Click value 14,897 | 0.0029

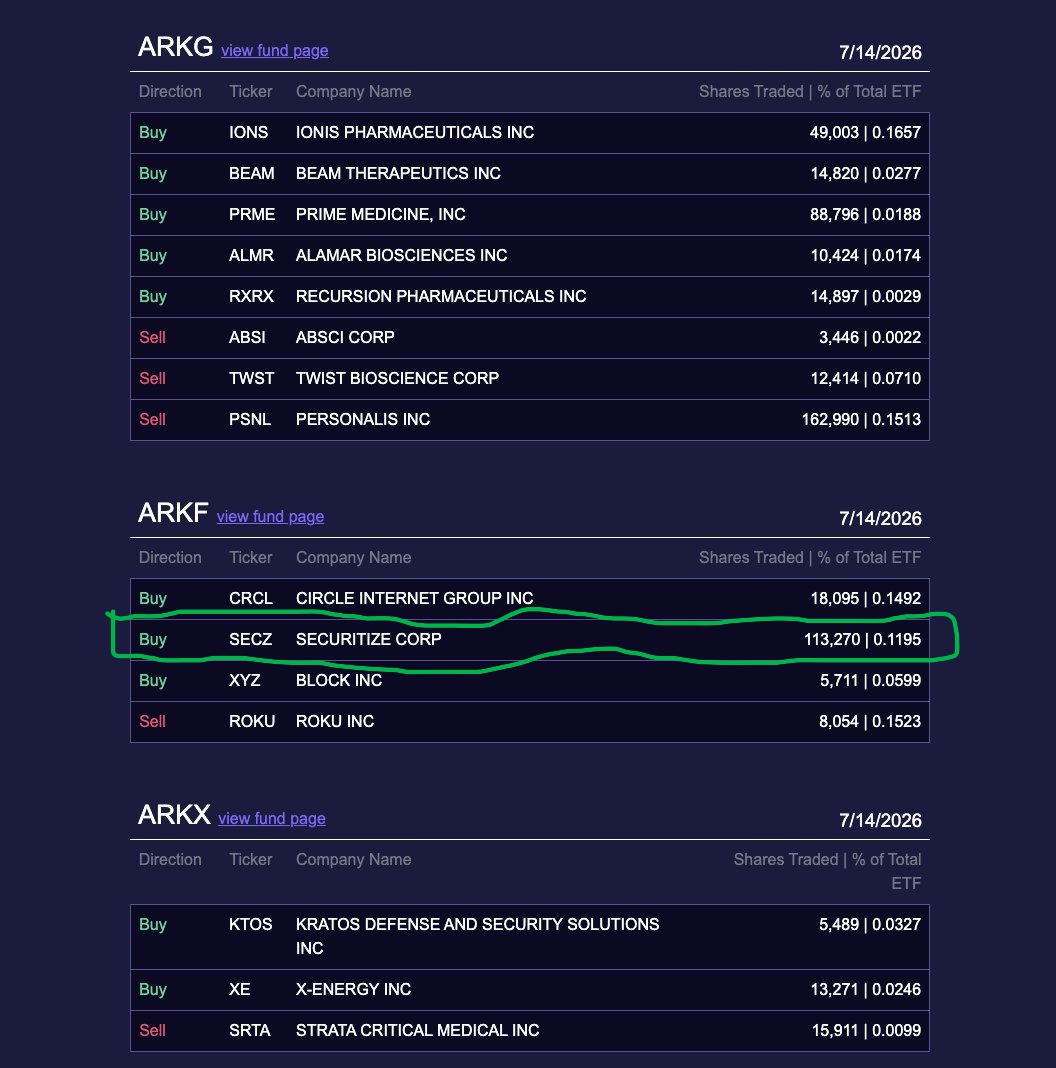pyautogui.click(x=866, y=296)
